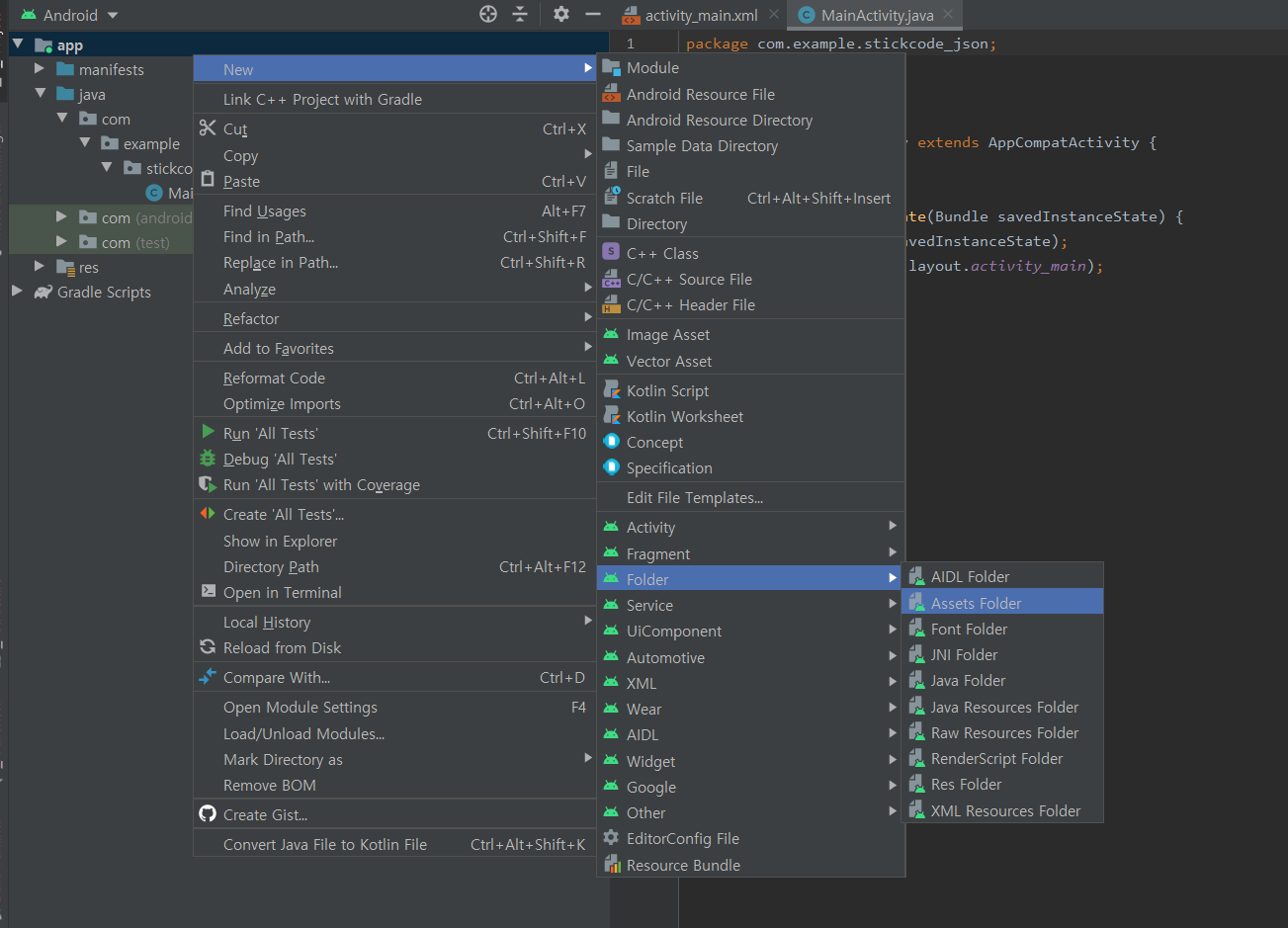
Task: Select Convert Java File to Kotlin File
Action: [394, 844]
